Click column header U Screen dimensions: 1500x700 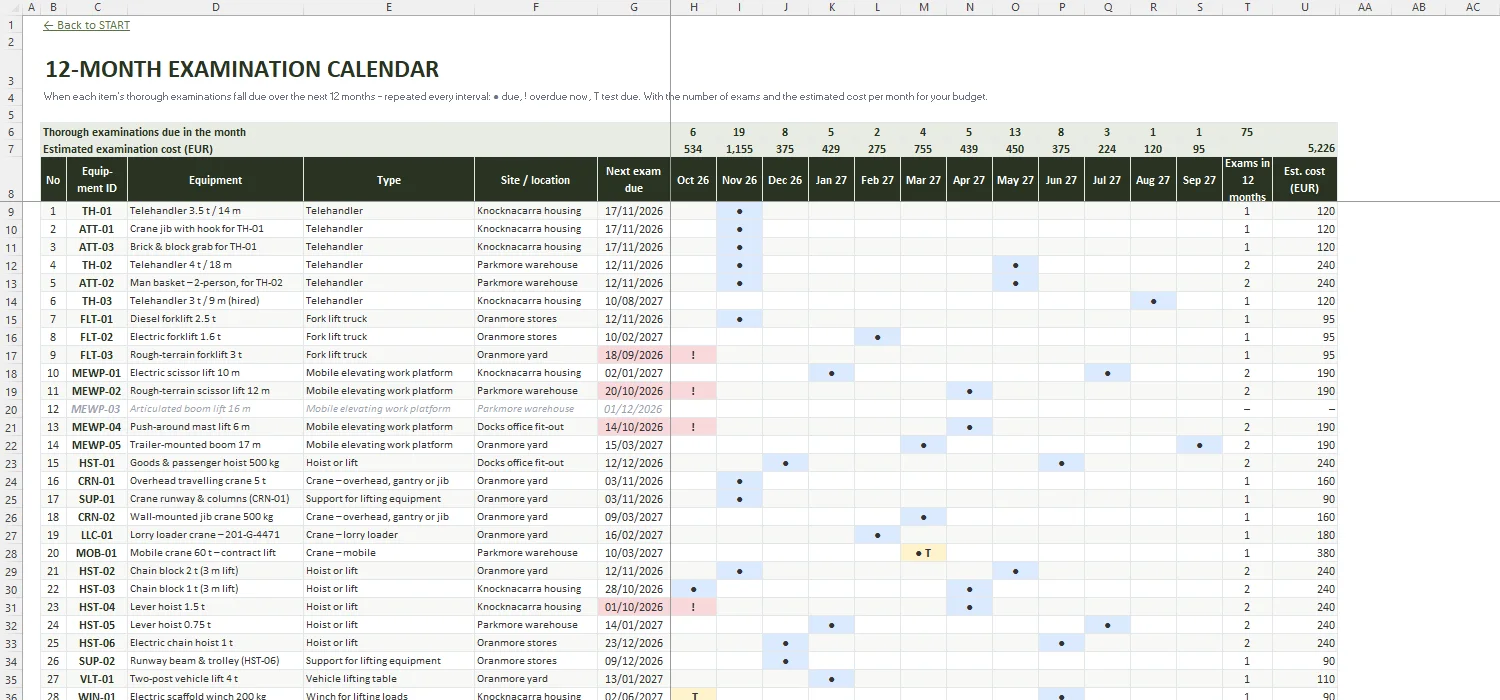coord(1305,7)
